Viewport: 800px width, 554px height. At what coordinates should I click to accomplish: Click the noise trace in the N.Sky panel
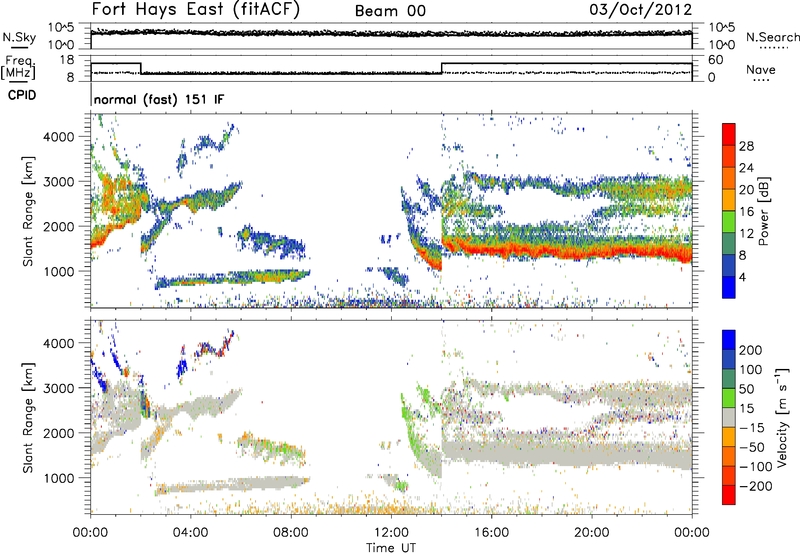coord(391,33)
